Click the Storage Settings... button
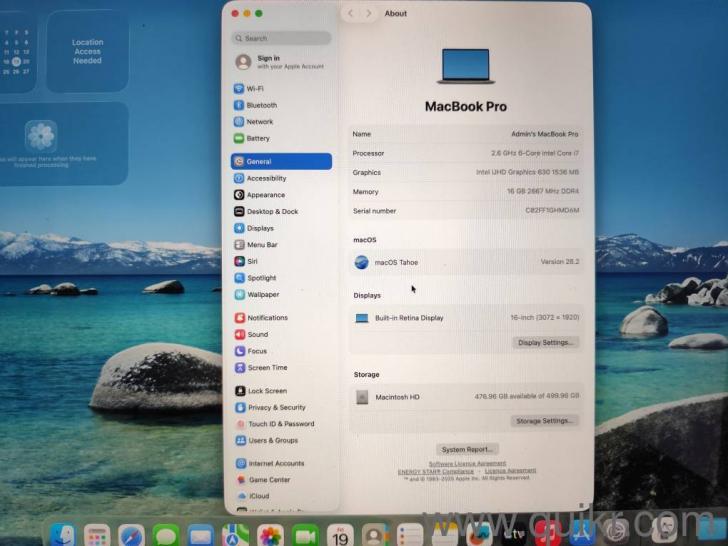Viewport: 728px width, 546px height. (544, 421)
